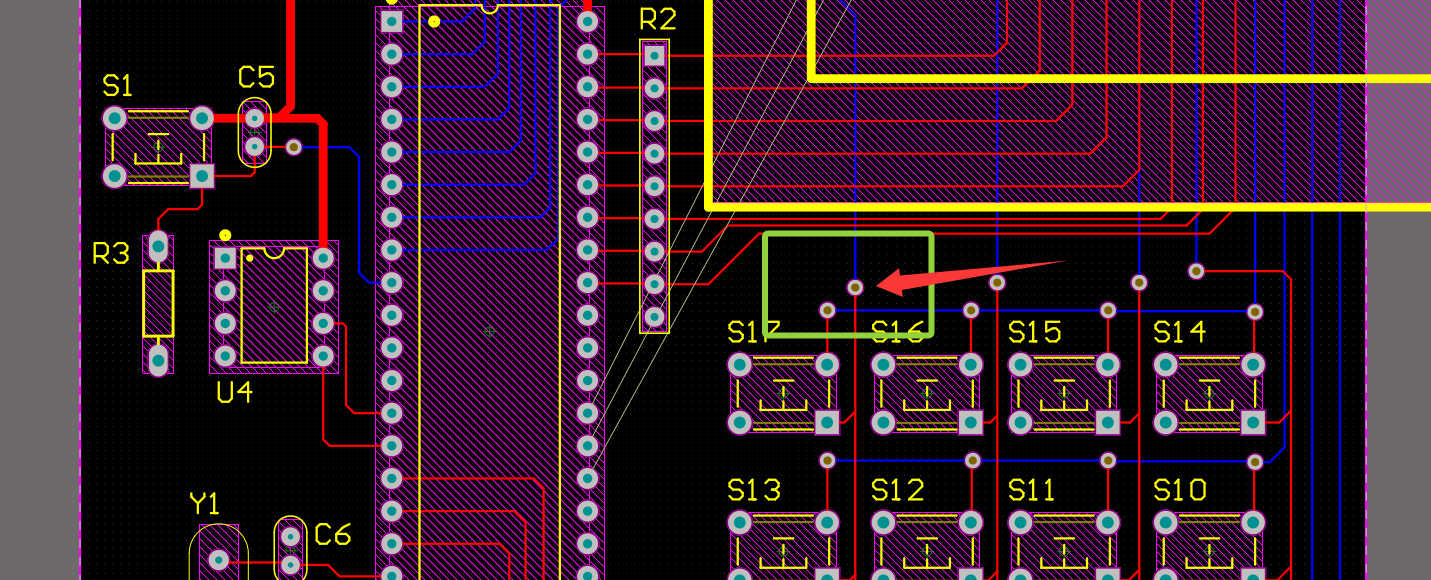Click the bottom pad of capacitor C5

(x=255, y=147)
